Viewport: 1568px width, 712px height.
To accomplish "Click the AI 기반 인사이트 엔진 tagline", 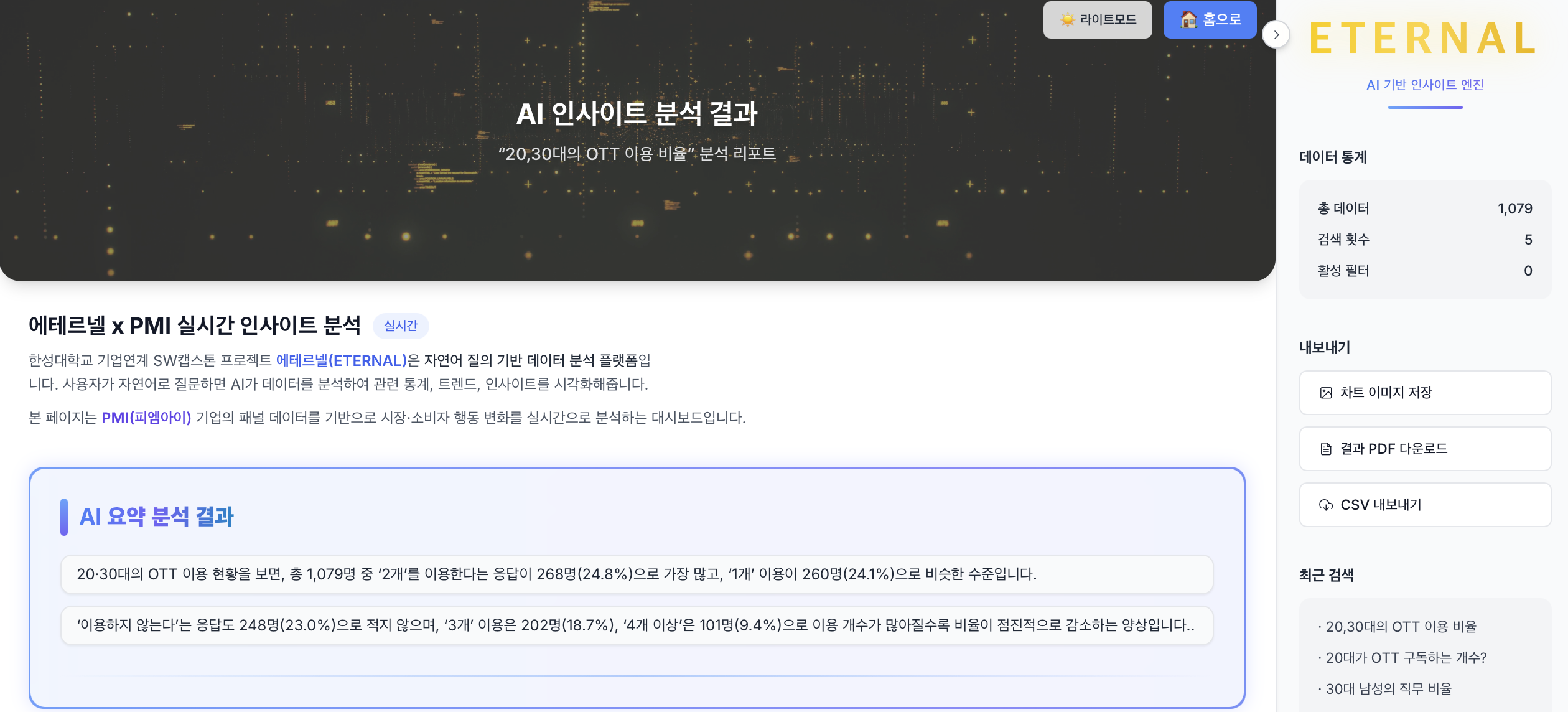I will pyautogui.click(x=1425, y=85).
